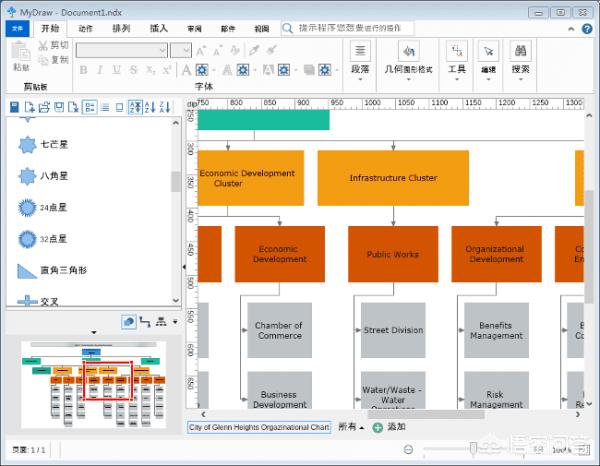This screenshot has height=466, width=600.
Task: Open the font family combo box
Action: [x=122, y=50]
